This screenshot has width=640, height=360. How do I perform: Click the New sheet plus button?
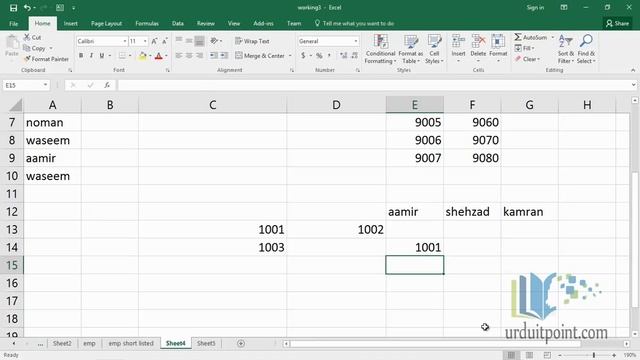pyautogui.click(x=241, y=343)
